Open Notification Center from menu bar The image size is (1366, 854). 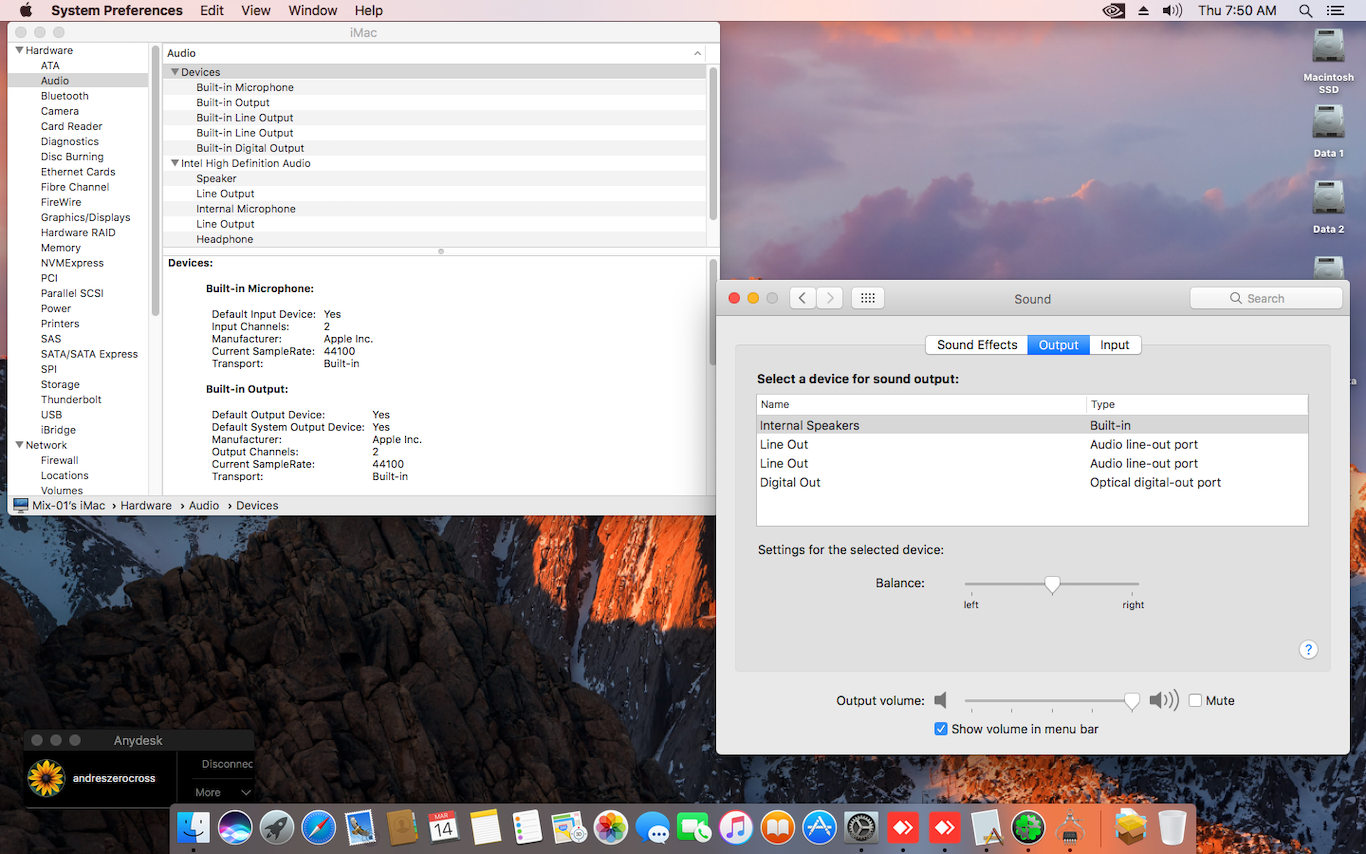click(x=1335, y=10)
